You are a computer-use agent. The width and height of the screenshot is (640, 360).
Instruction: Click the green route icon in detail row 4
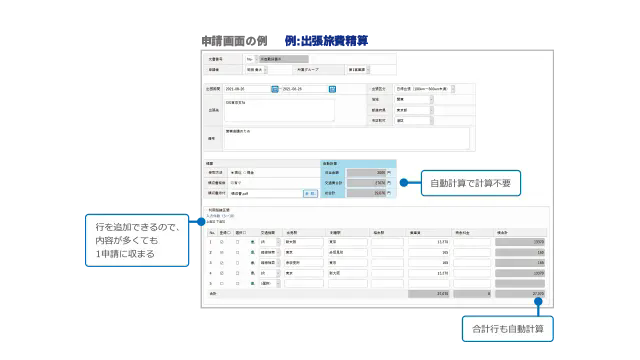253,273
